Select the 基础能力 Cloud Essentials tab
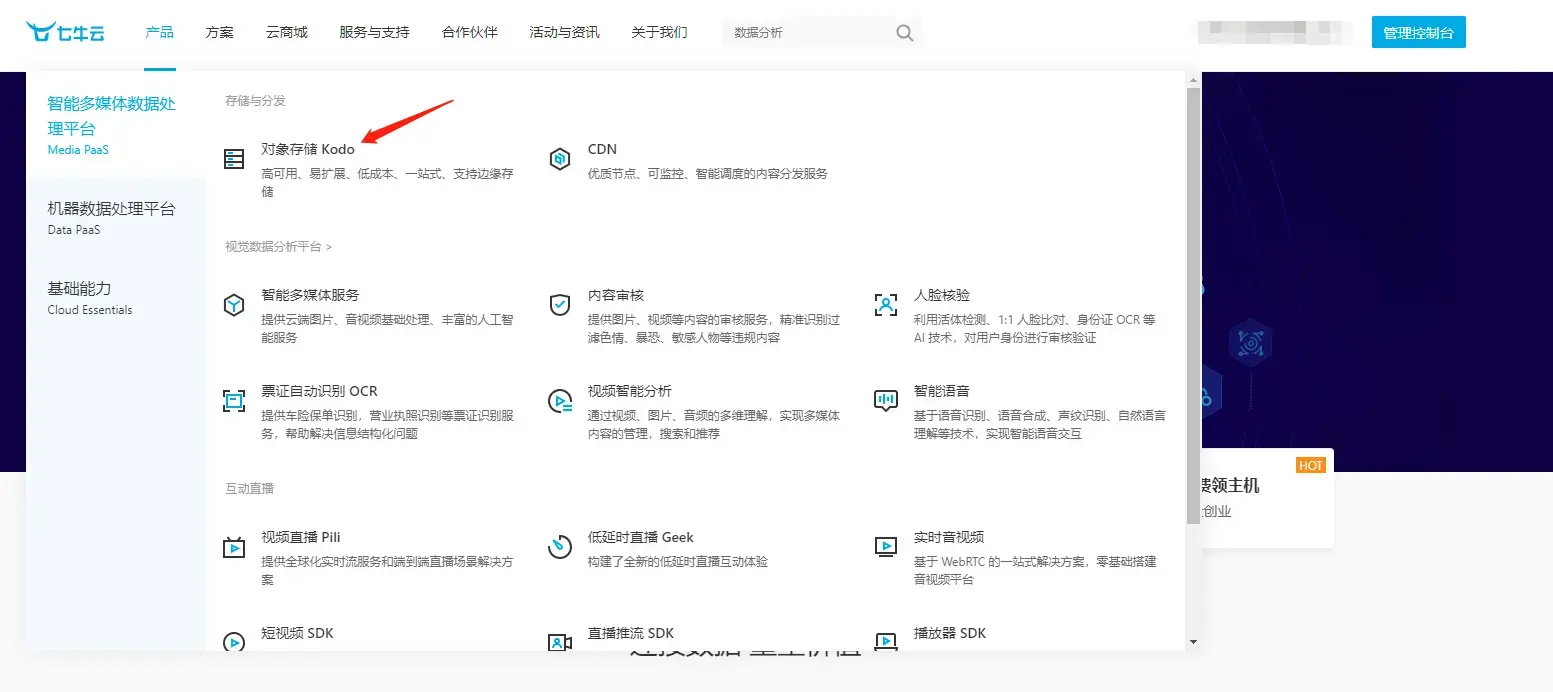The image size is (1553, 692). point(90,297)
